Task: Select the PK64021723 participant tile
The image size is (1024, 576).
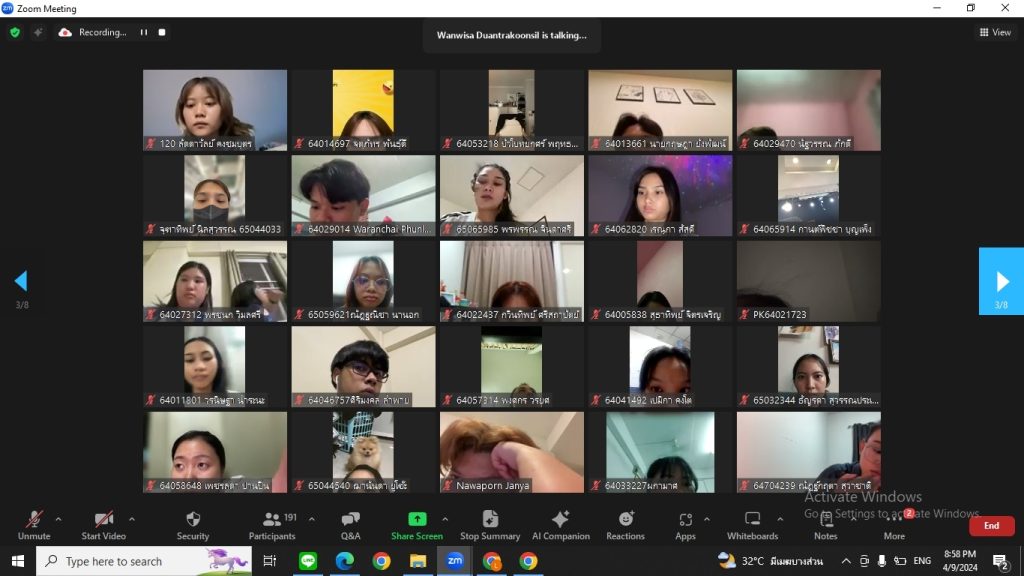Action: (808, 281)
